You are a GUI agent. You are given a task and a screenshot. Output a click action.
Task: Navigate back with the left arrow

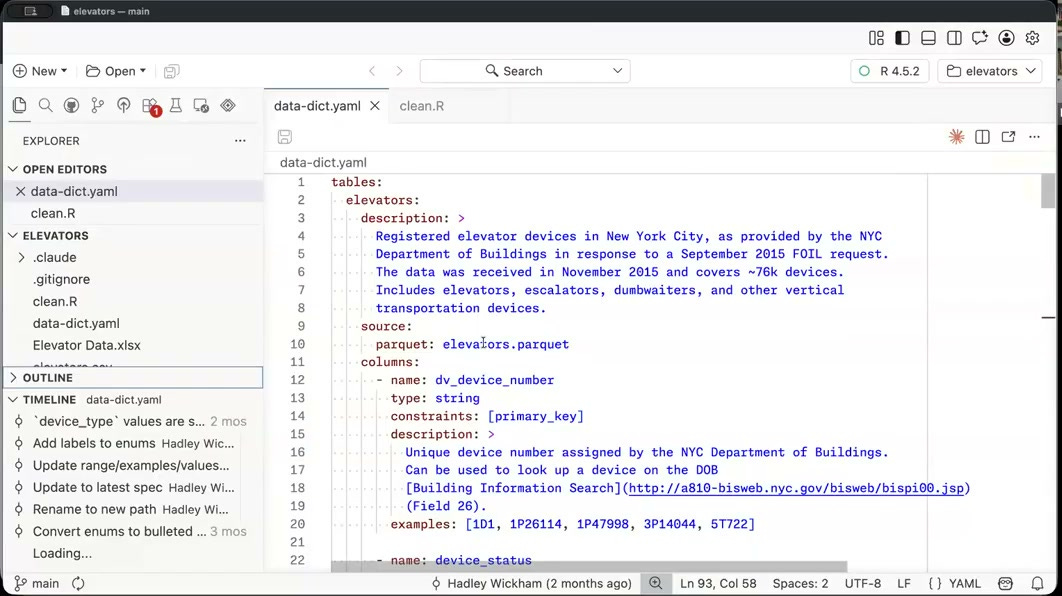click(x=372, y=71)
